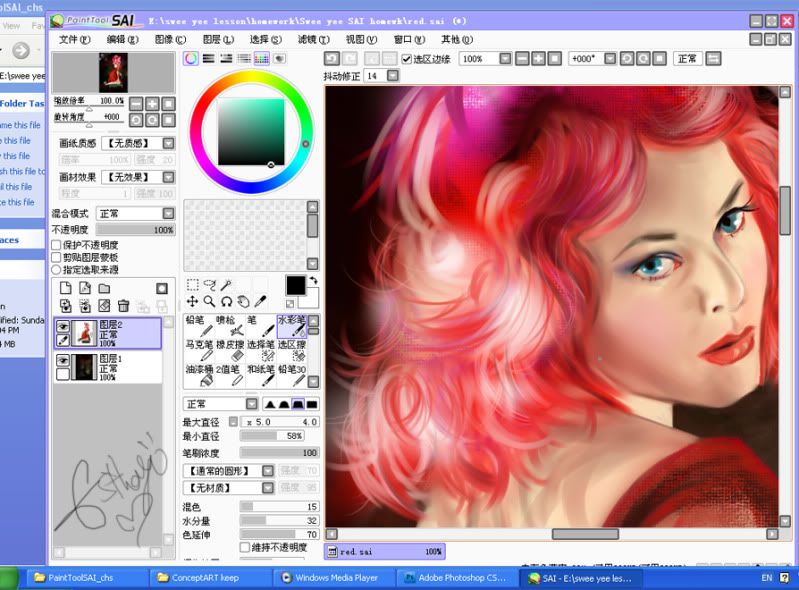Viewport: 799px width, 590px height.
Task: Enable the 保护不透明度 checkbox
Action: [57, 245]
